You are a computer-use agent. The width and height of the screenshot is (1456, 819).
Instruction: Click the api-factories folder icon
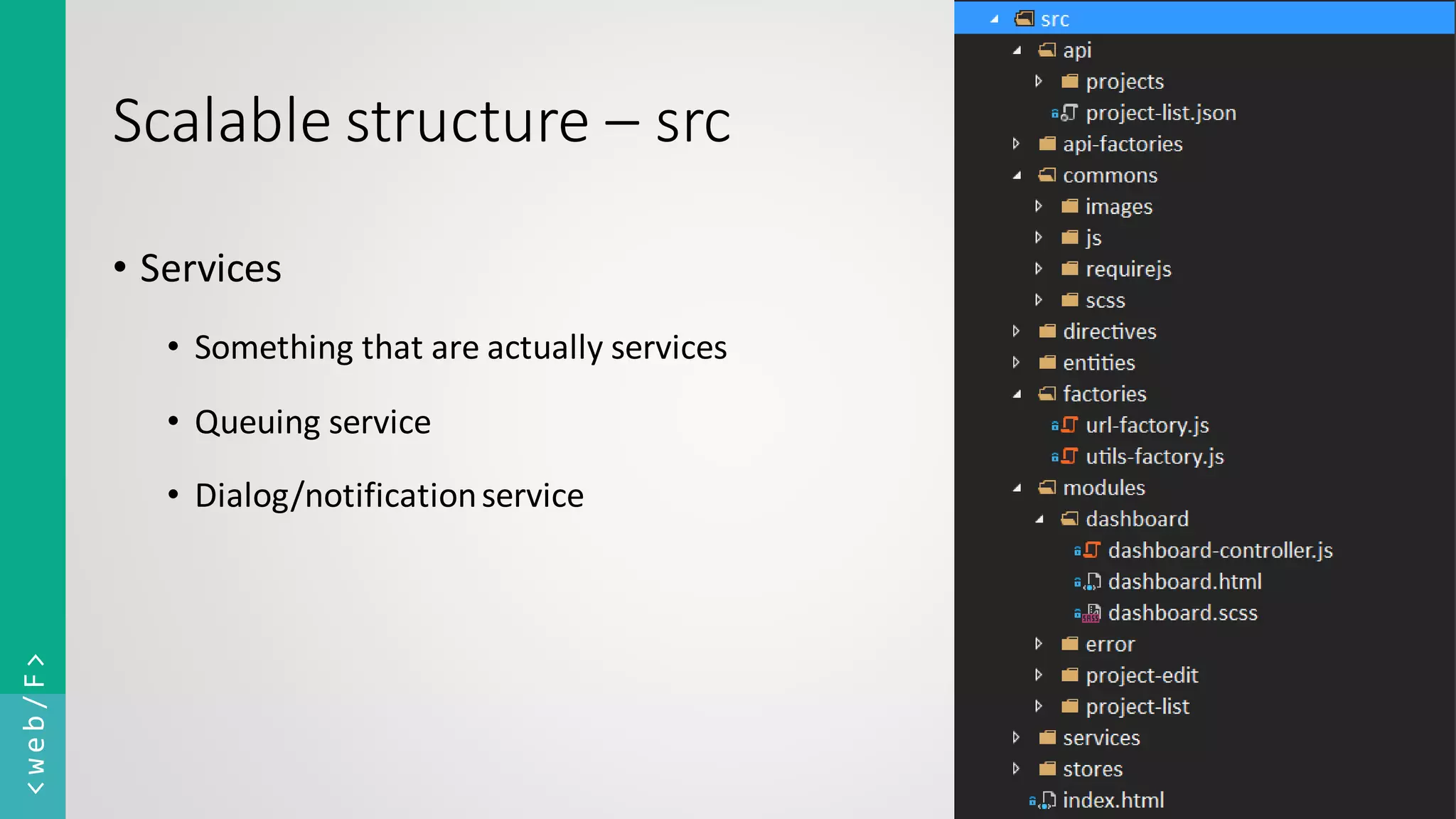[1047, 144]
